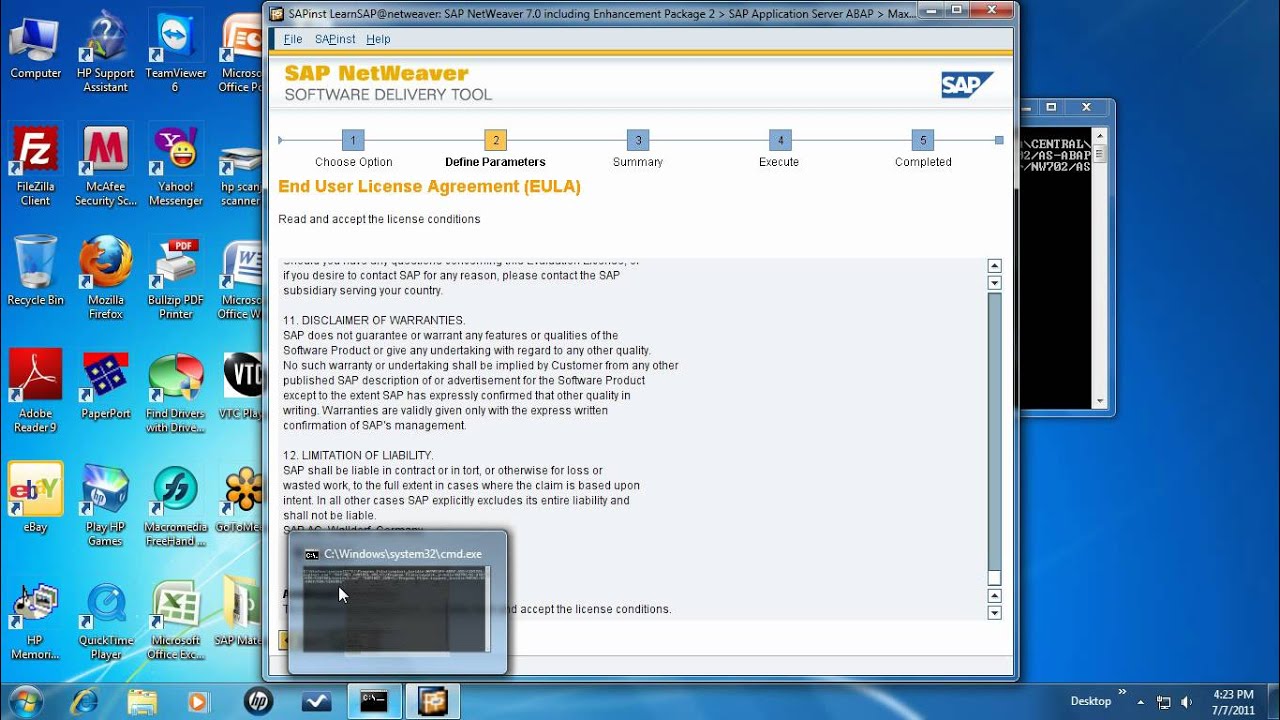Viewport: 1280px width, 720px height.
Task: Open the Computer desktop icon
Action: 35,48
